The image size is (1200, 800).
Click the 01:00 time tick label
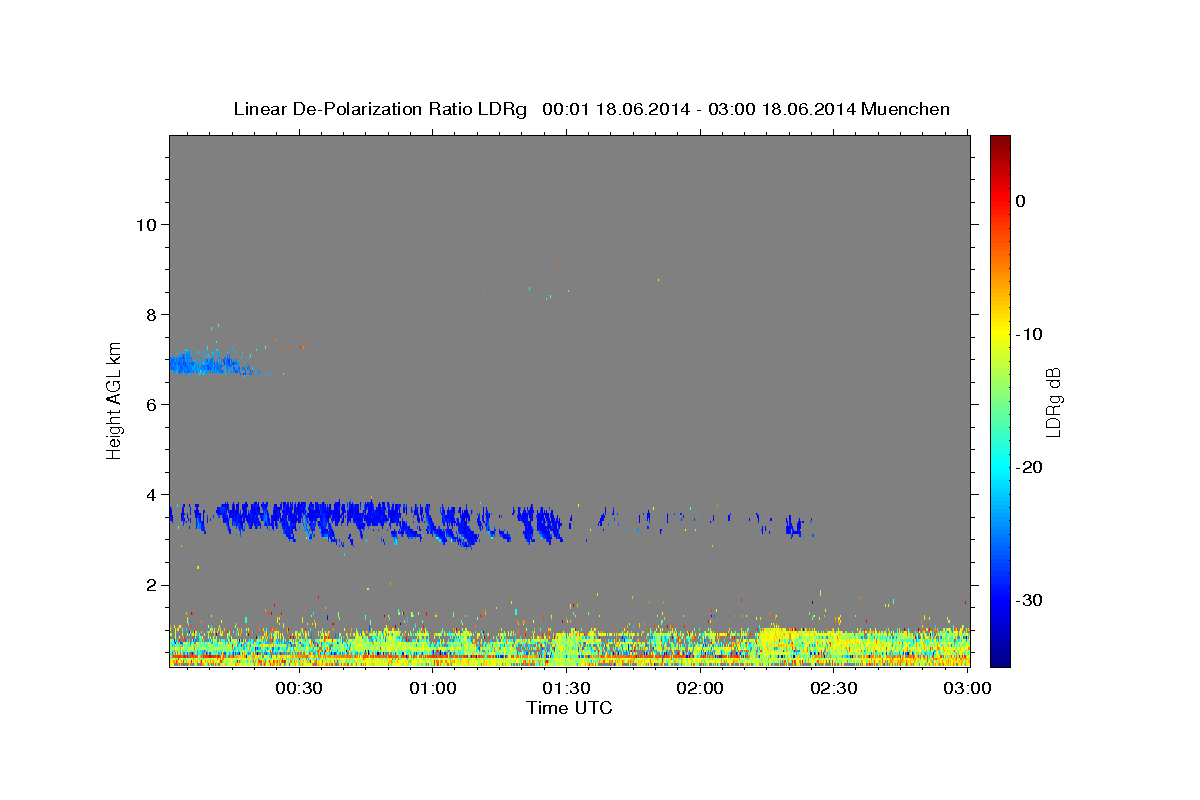[432, 688]
